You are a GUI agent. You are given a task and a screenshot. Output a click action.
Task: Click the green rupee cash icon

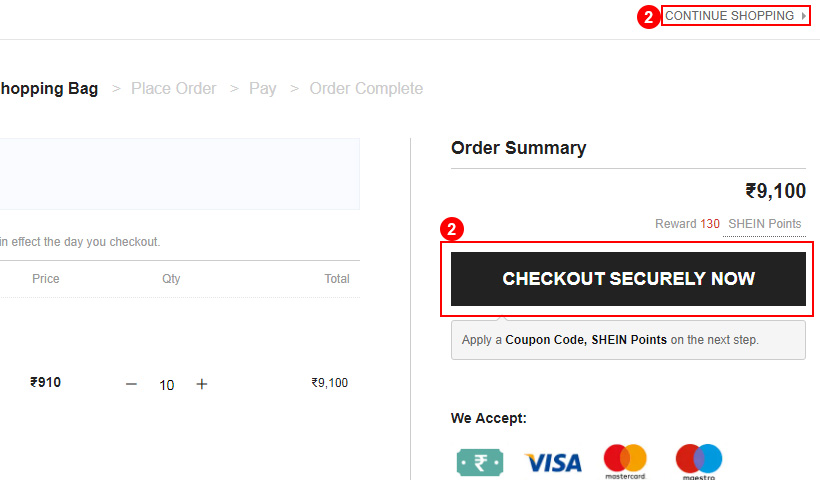coord(480,462)
